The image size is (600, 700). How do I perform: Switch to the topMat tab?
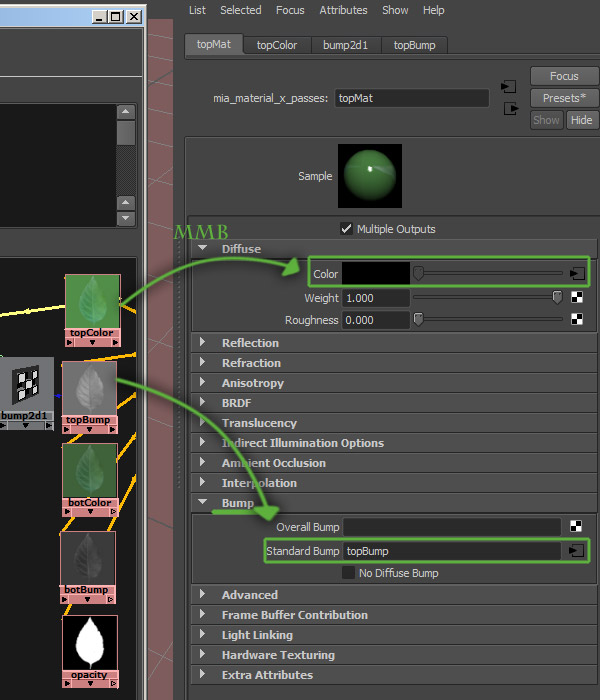(214, 44)
